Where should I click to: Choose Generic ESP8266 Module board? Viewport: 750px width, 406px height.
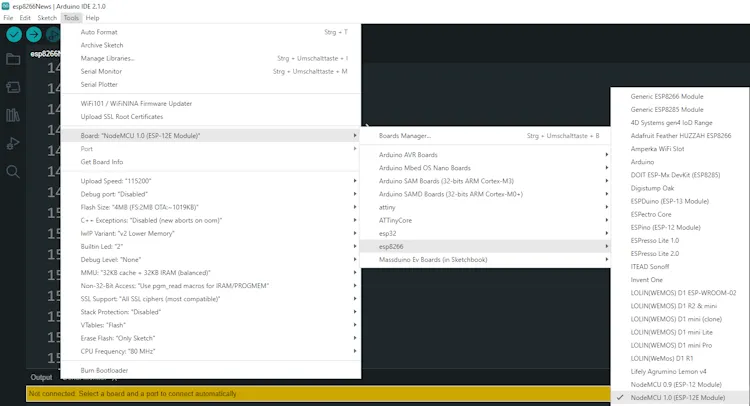(667, 96)
